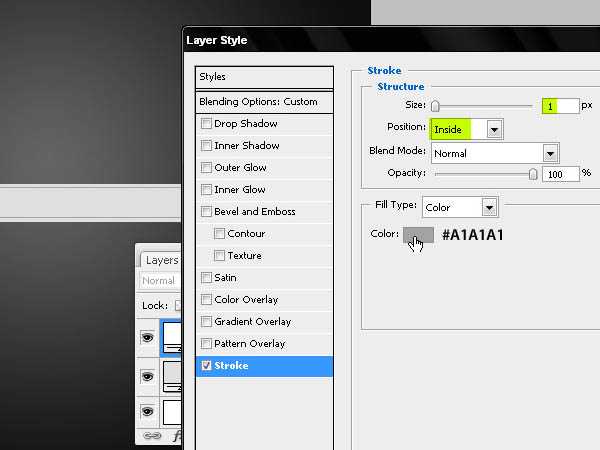The height and width of the screenshot is (450, 600).
Task: Open the stroke Blend Mode dropdown
Action: (550, 153)
